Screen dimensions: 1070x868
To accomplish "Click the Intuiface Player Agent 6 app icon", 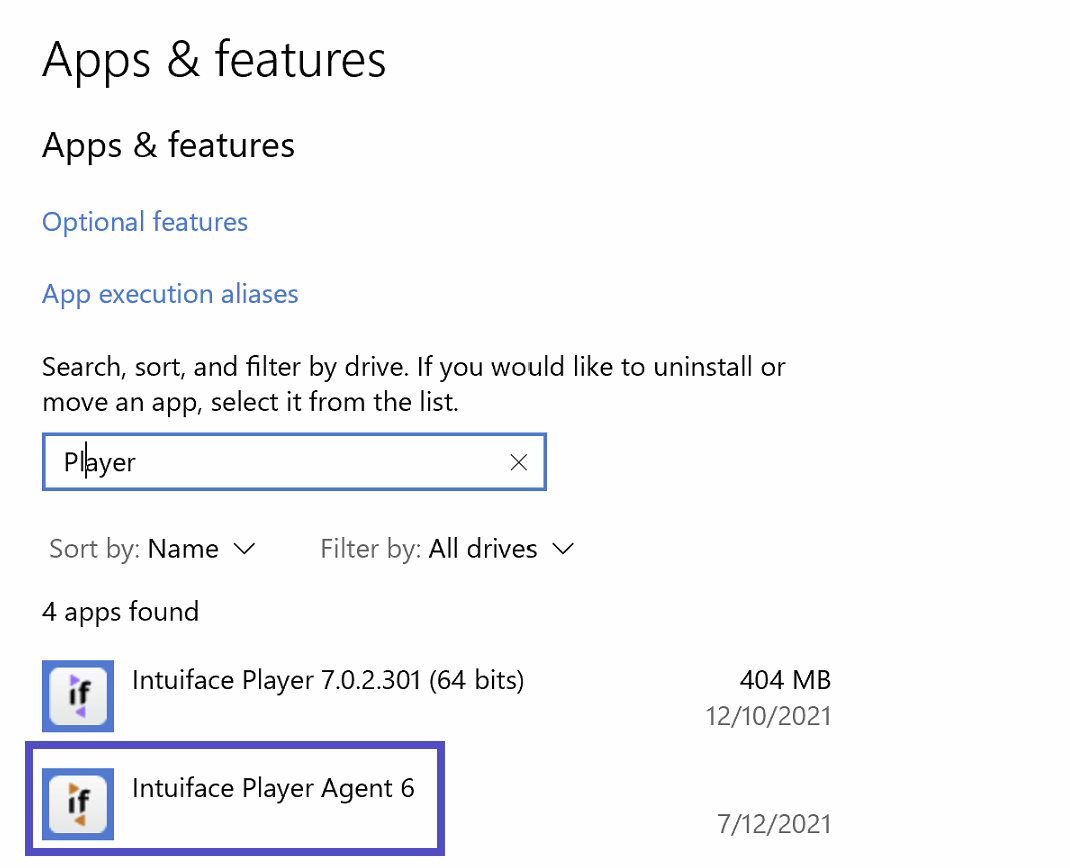I will [78, 803].
